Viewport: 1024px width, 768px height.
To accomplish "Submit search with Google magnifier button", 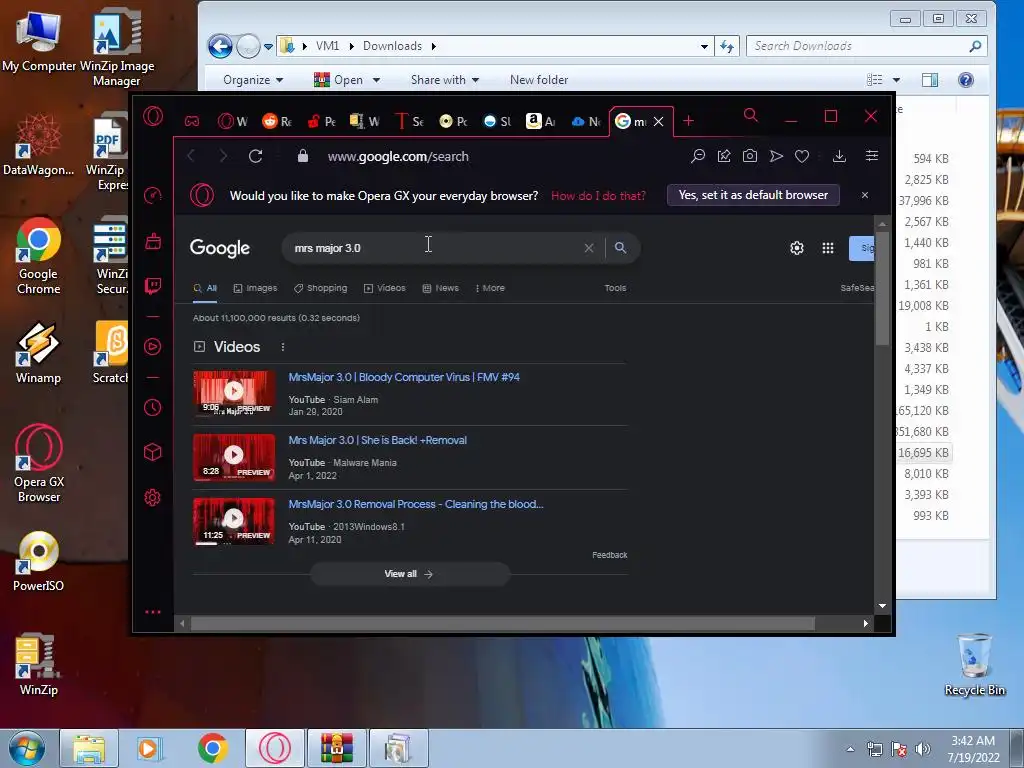I will [620, 248].
